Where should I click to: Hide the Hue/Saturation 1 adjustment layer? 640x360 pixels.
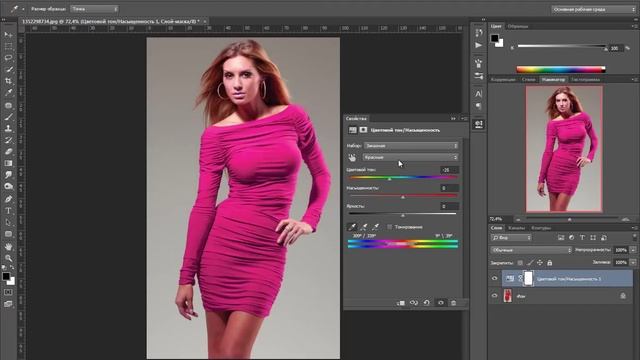(x=495, y=278)
